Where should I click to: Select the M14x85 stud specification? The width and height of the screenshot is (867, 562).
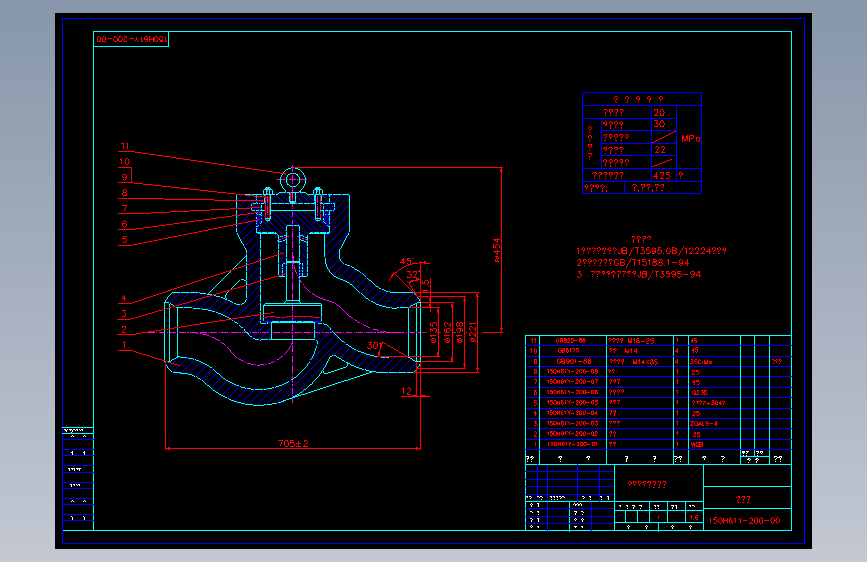coord(643,362)
